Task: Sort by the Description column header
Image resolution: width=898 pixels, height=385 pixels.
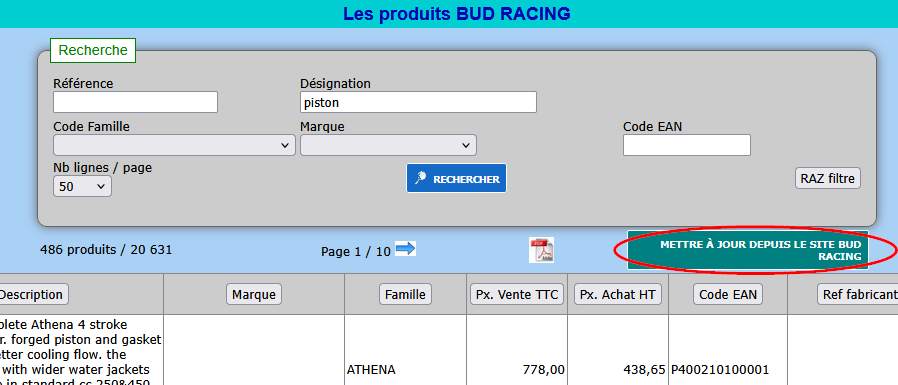Action: pyautogui.click(x=31, y=294)
